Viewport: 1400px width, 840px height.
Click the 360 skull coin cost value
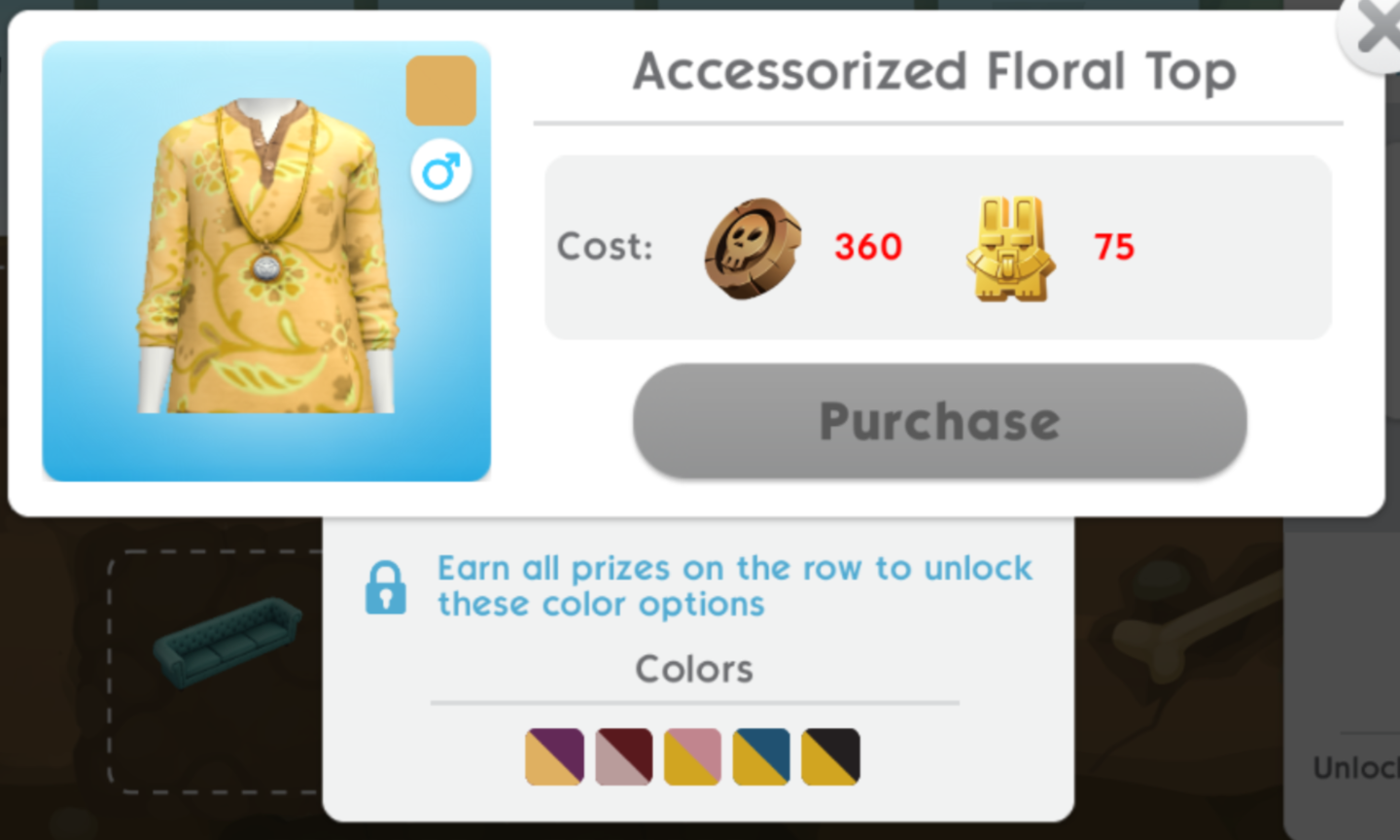(x=868, y=247)
